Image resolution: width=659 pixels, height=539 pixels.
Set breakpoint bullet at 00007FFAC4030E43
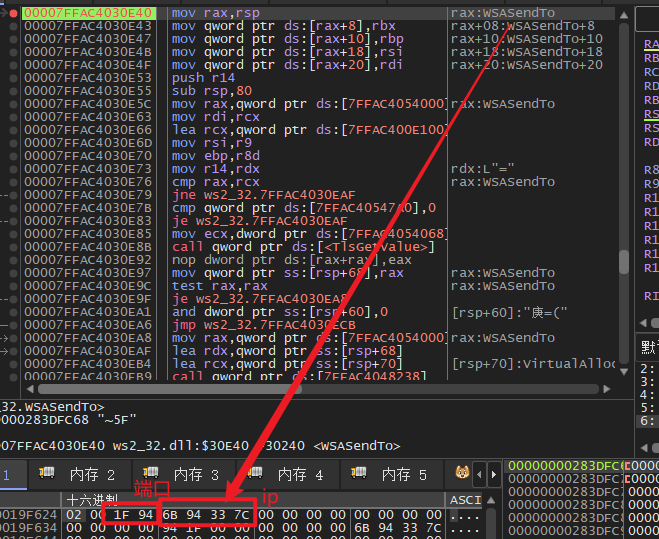tap(13, 26)
